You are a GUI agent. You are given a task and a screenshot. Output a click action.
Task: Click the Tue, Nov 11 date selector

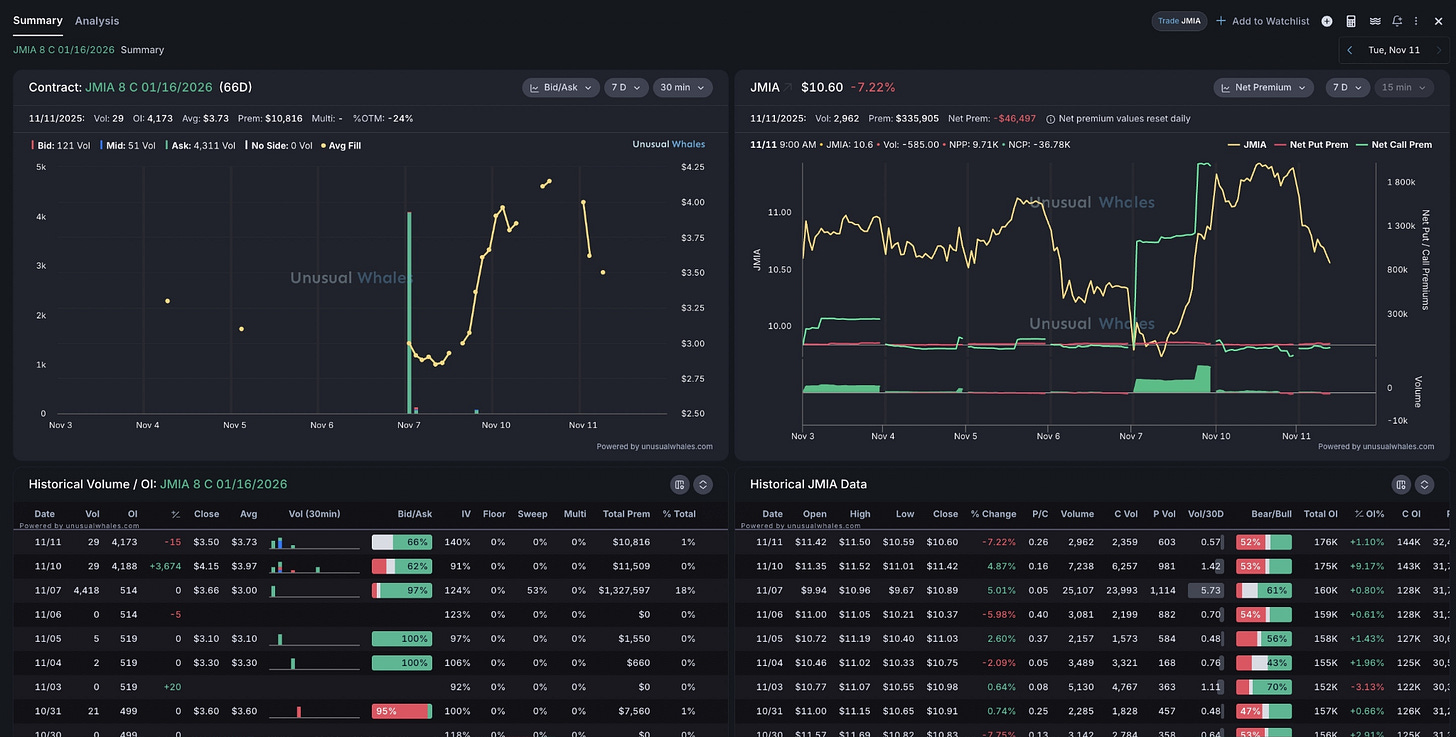[x=1394, y=50]
